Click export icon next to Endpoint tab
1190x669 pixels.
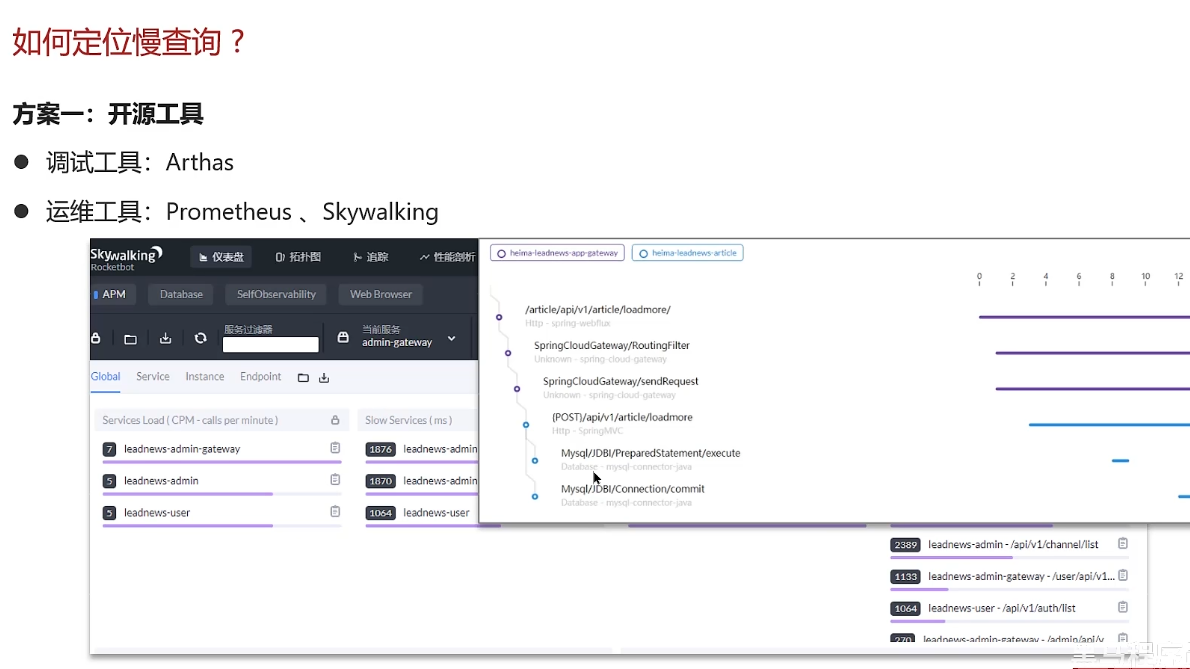point(324,378)
